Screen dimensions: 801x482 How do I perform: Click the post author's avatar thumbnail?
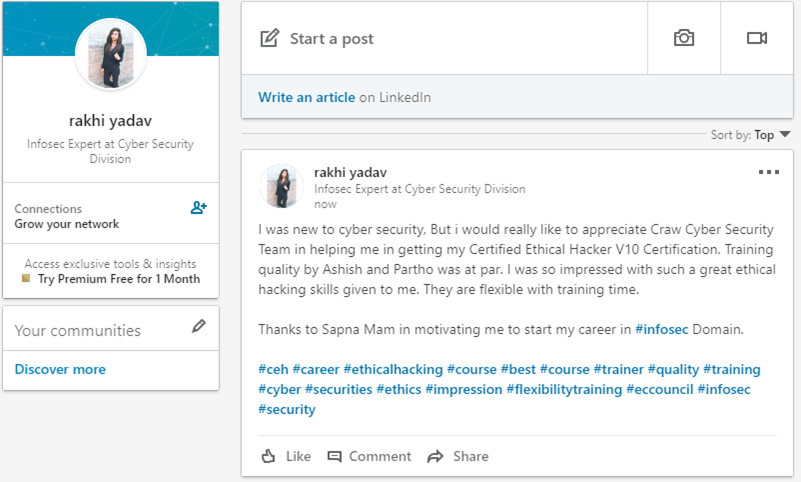(282, 186)
